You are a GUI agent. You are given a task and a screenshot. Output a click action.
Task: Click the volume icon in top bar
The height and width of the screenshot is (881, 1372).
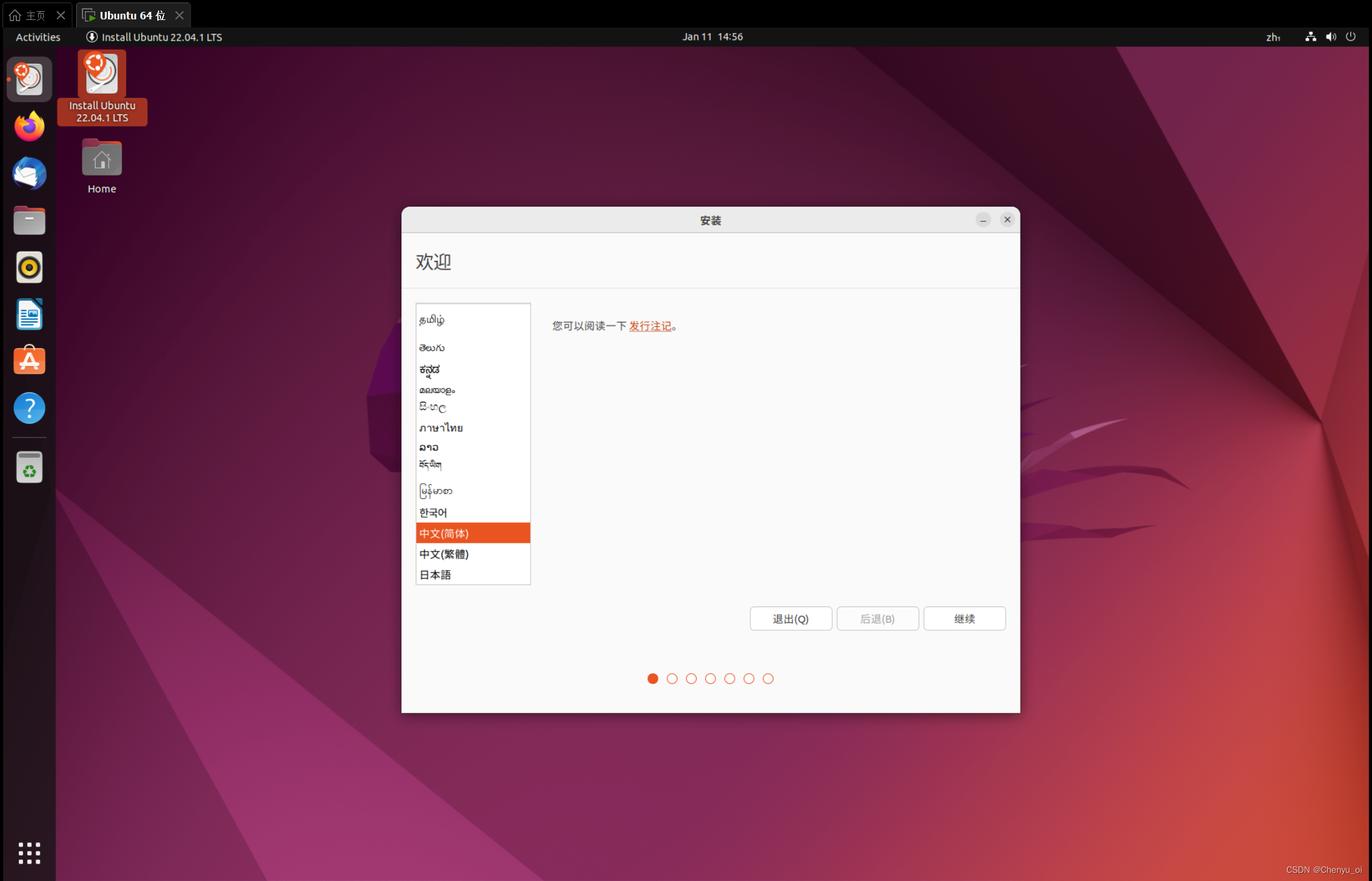pyautogui.click(x=1331, y=37)
